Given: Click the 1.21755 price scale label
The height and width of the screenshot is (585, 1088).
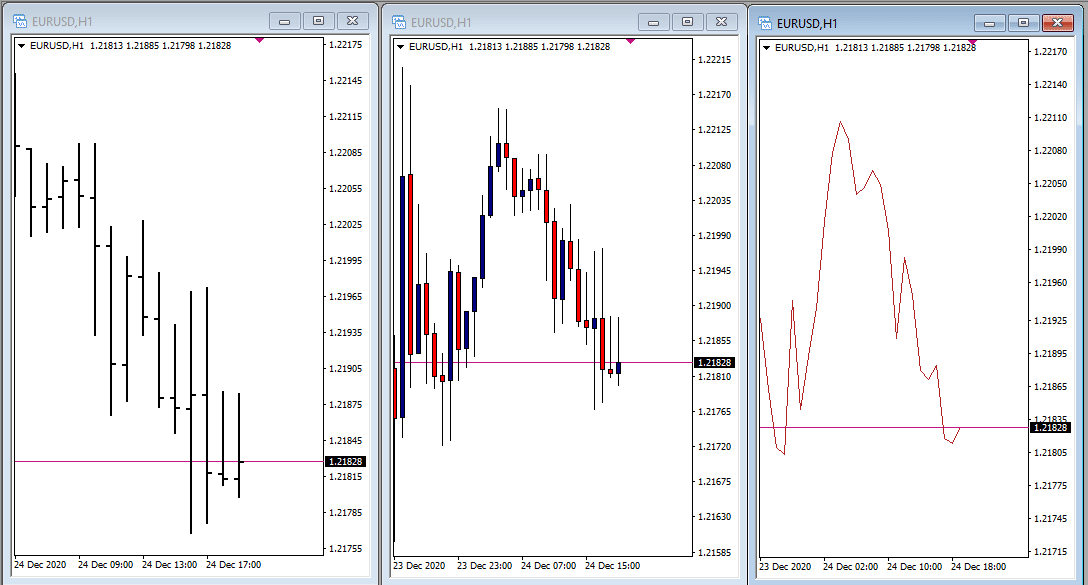Looking at the screenshot, I should [x=346, y=548].
